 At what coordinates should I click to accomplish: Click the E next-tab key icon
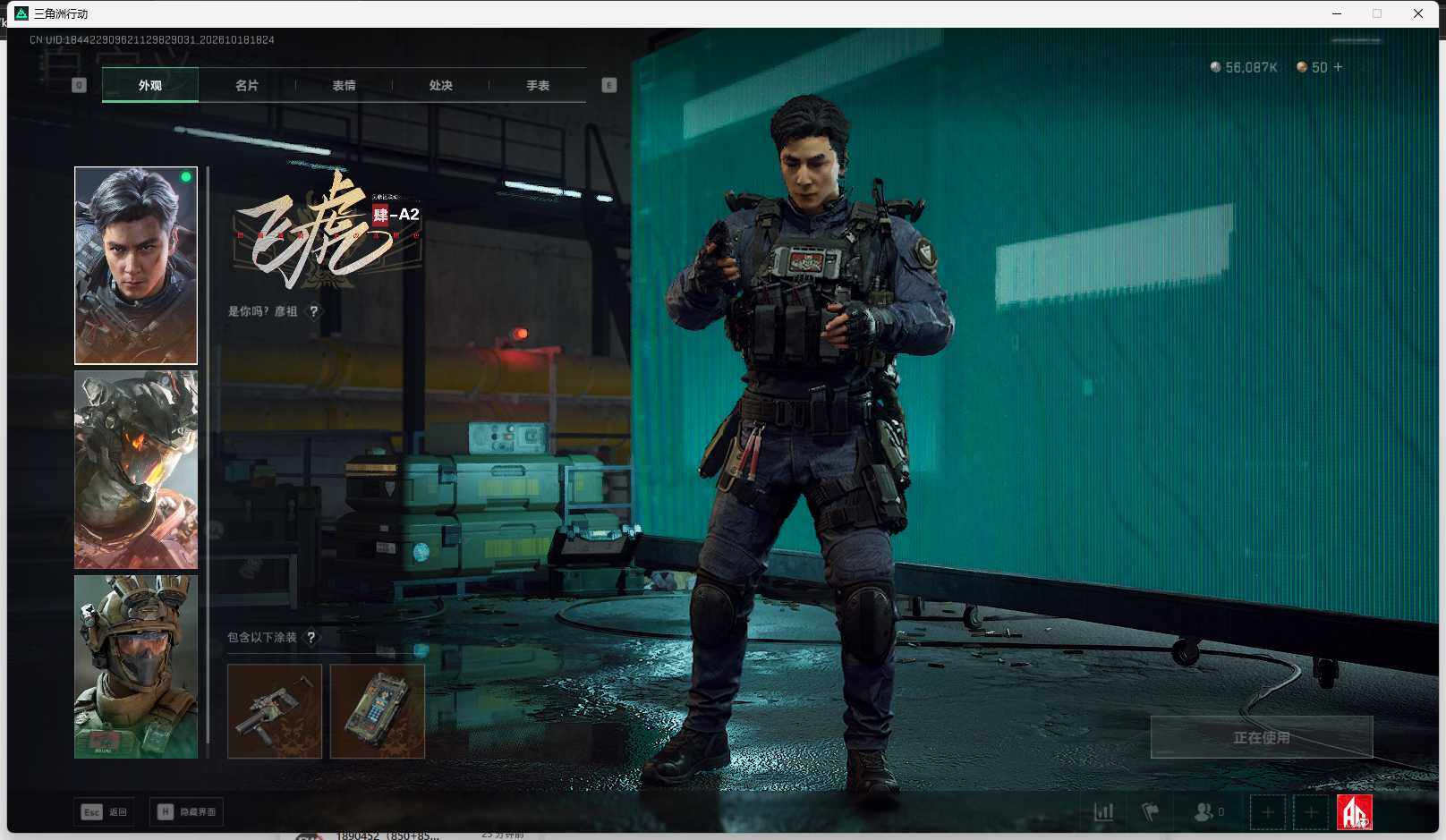(x=609, y=85)
